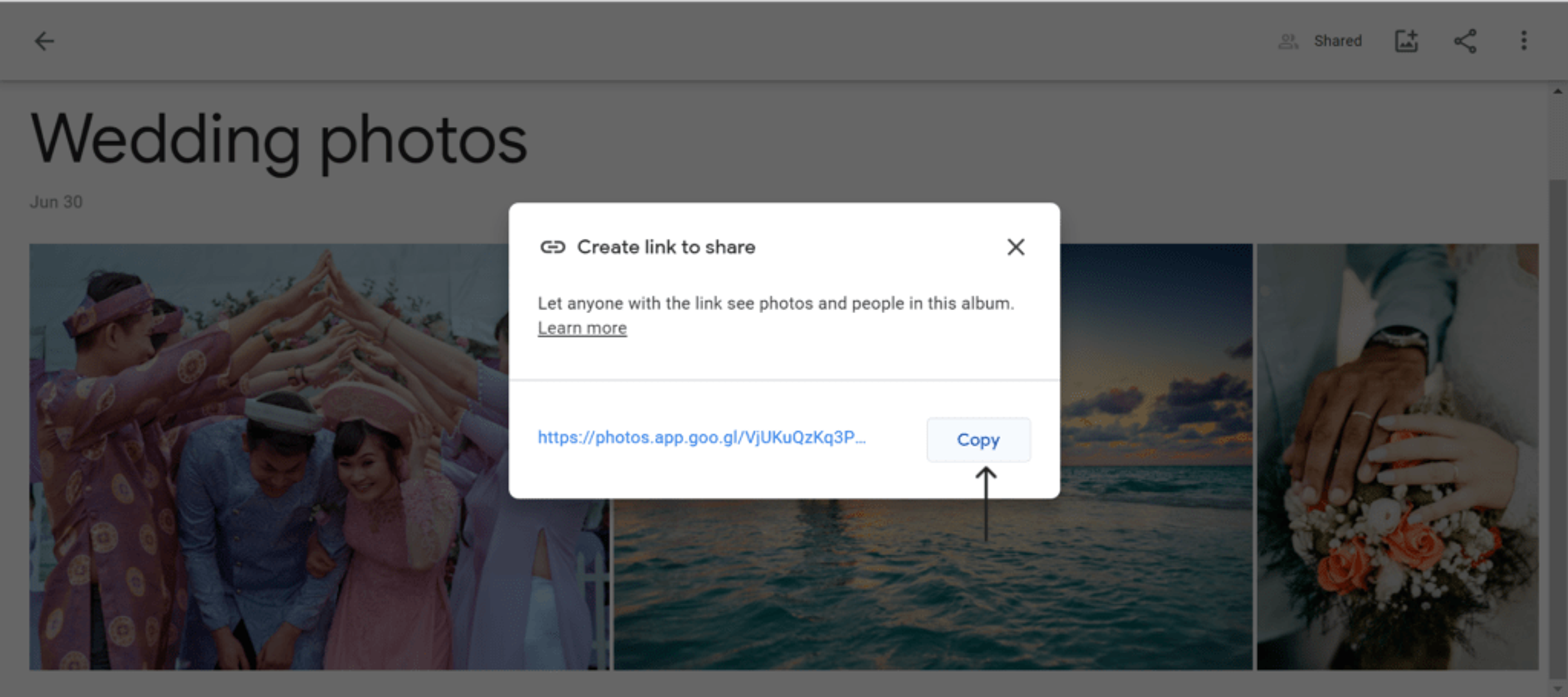Add photos to album icon
The width and height of the screenshot is (1568, 697).
pyautogui.click(x=1406, y=41)
